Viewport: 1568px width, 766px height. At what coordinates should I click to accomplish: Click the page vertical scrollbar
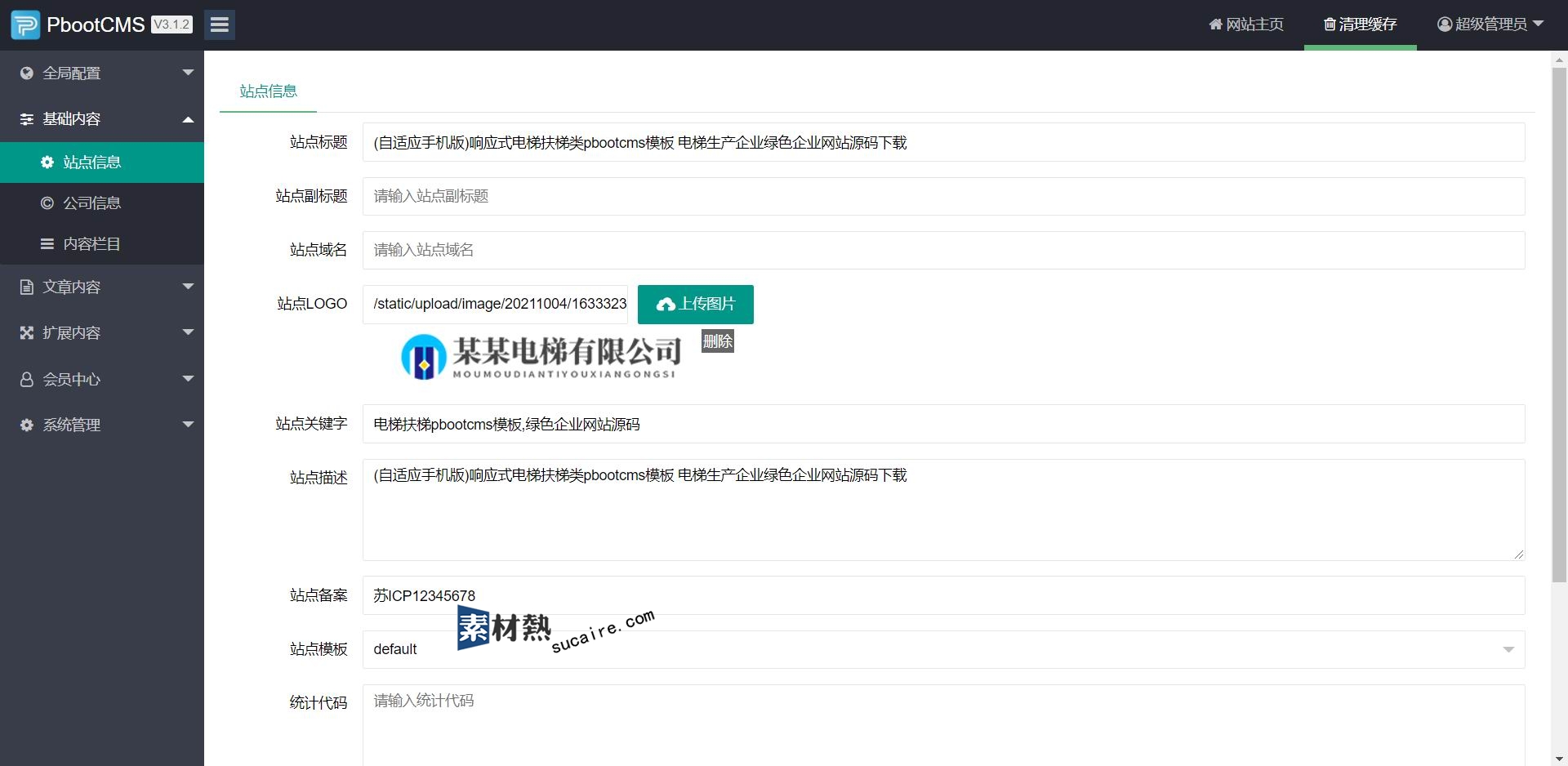pyautogui.click(x=1559, y=325)
